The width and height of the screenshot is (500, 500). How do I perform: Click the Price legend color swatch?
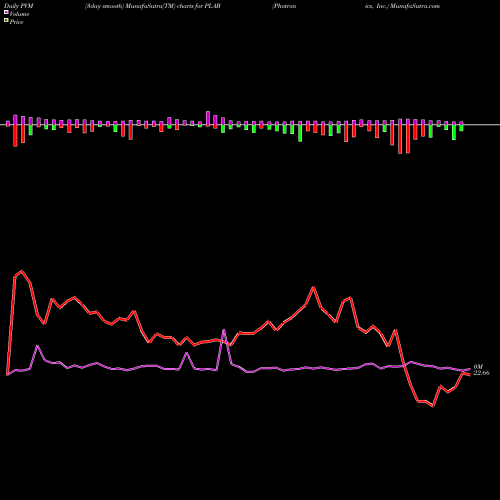point(6,21)
